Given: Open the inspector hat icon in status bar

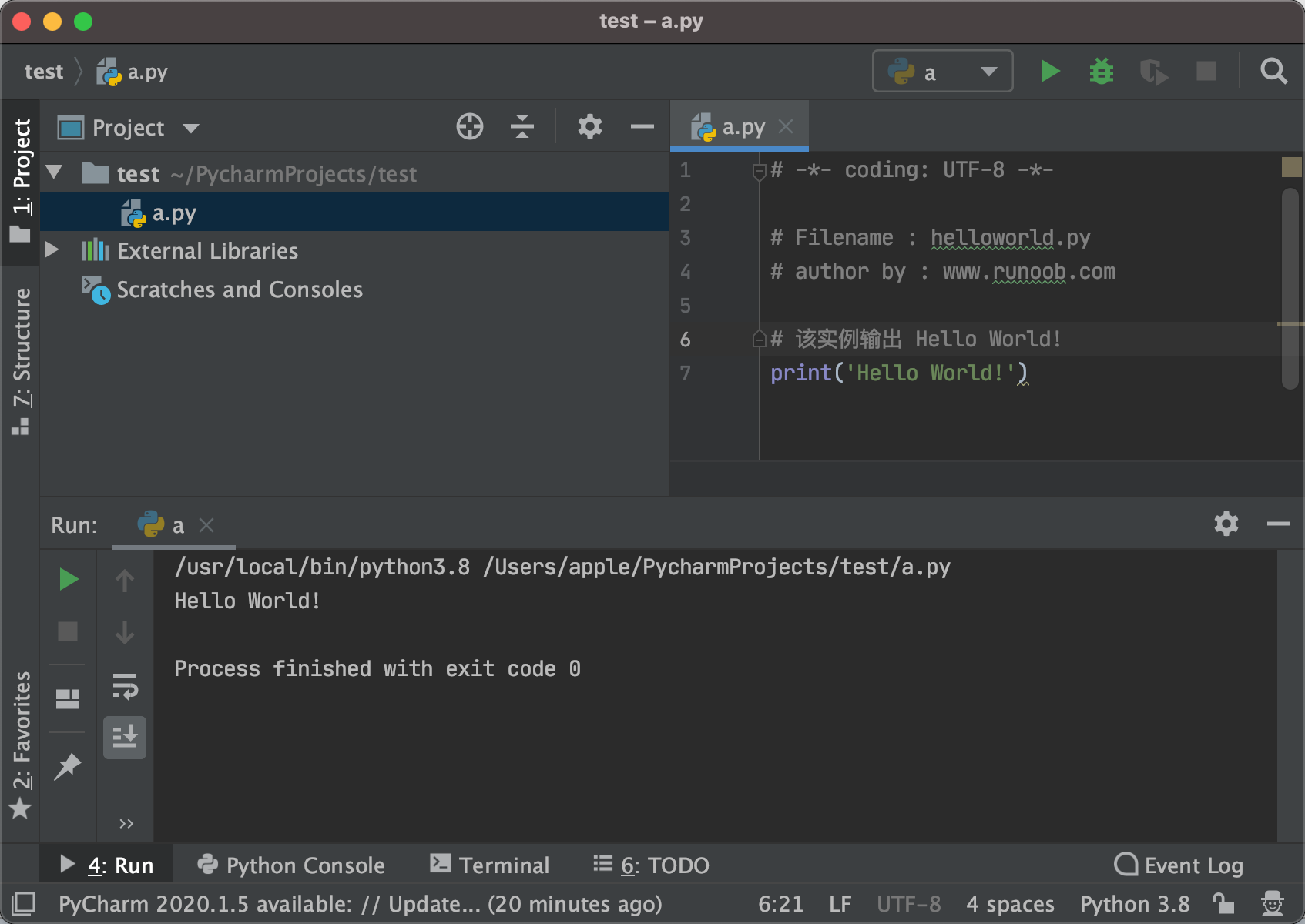Looking at the screenshot, I should [1272, 903].
